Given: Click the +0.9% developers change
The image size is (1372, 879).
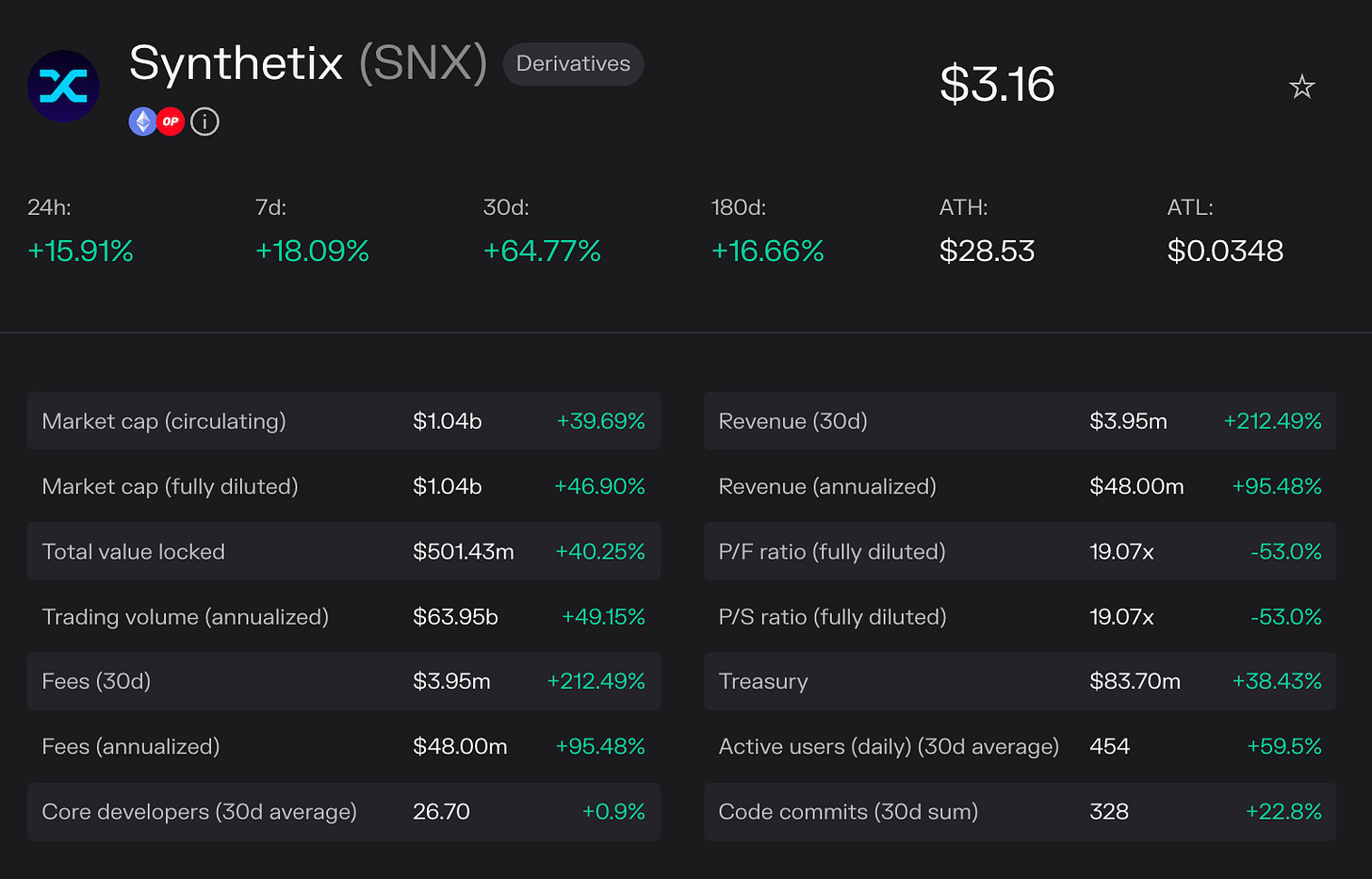Looking at the screenshot, I should point(613,811).
